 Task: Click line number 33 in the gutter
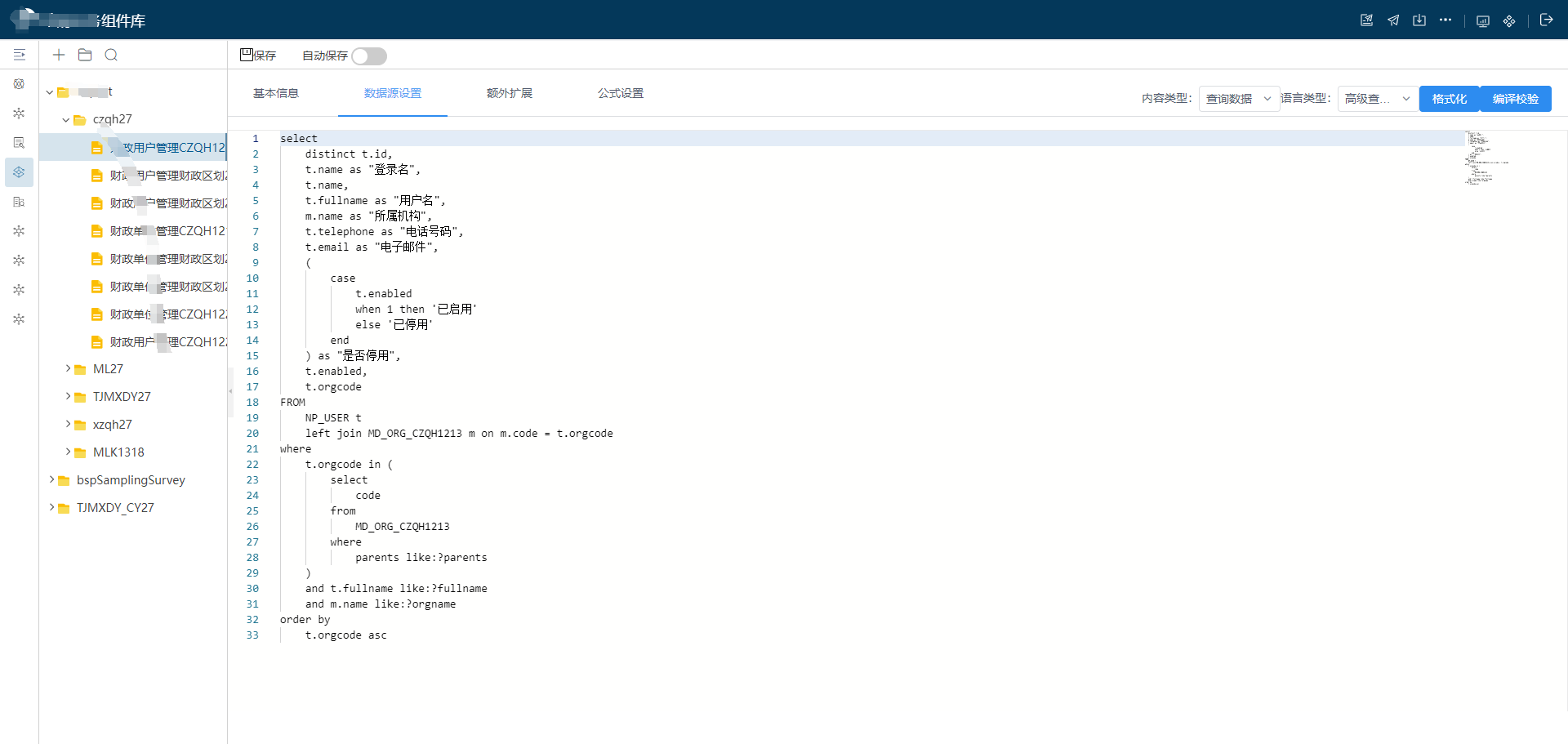252,635
